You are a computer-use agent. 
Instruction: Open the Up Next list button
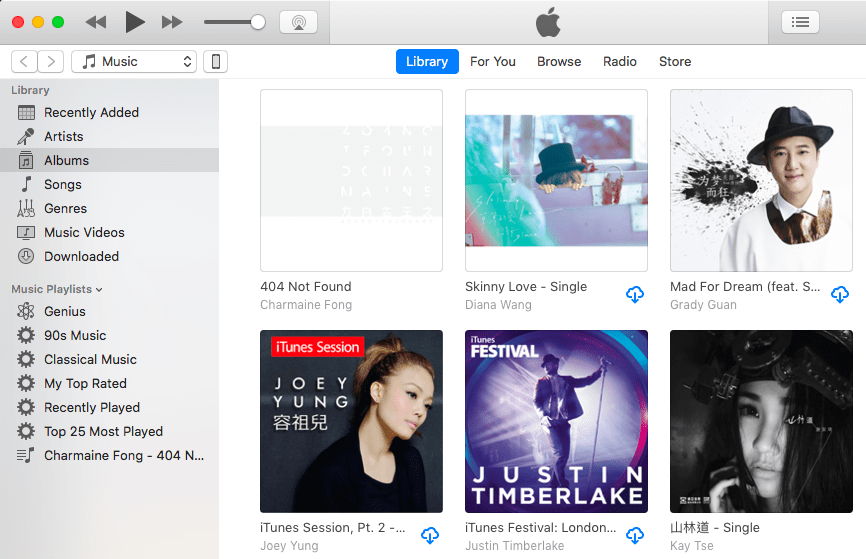799,22
